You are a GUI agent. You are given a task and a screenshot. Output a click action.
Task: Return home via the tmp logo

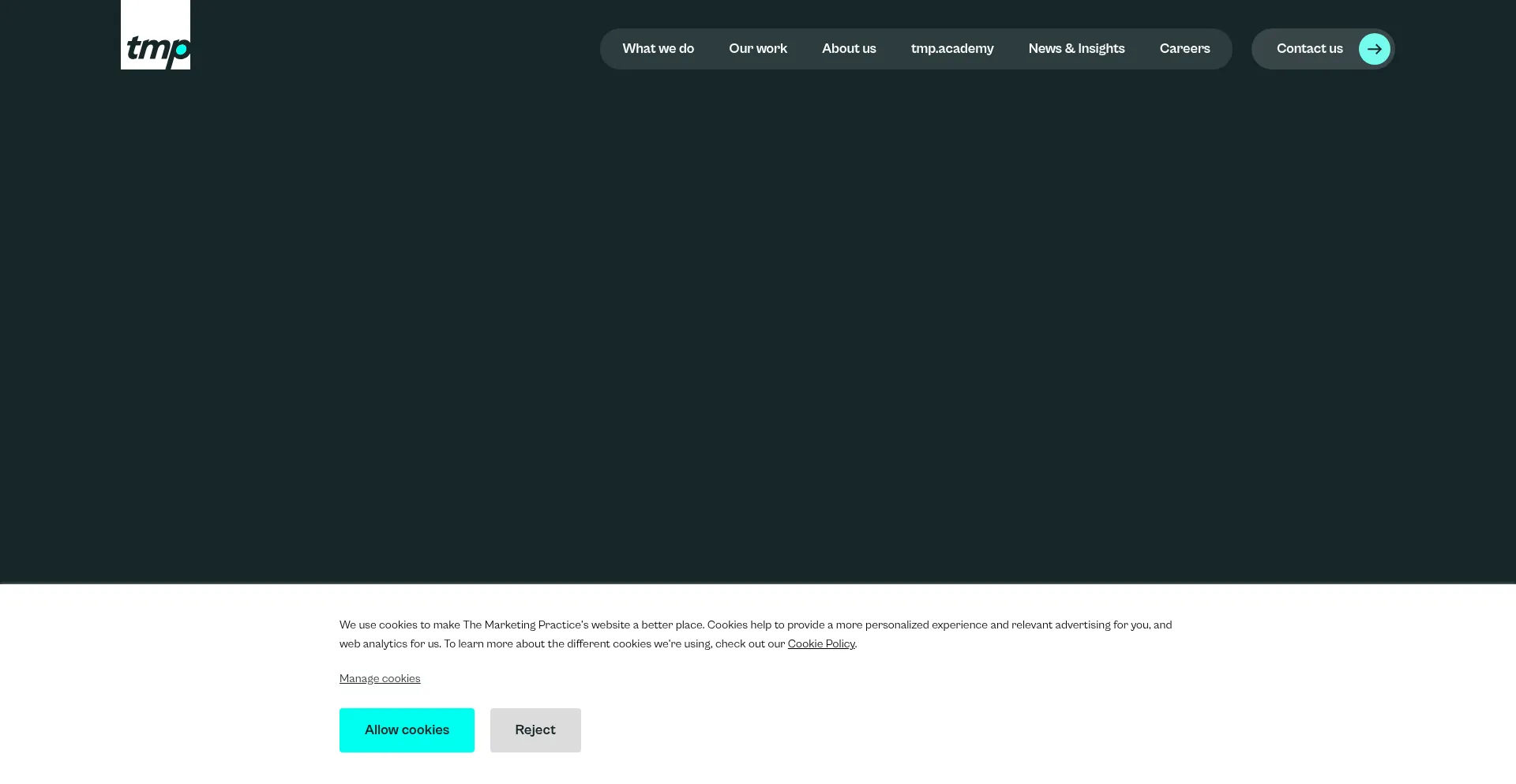click(155, 34)
